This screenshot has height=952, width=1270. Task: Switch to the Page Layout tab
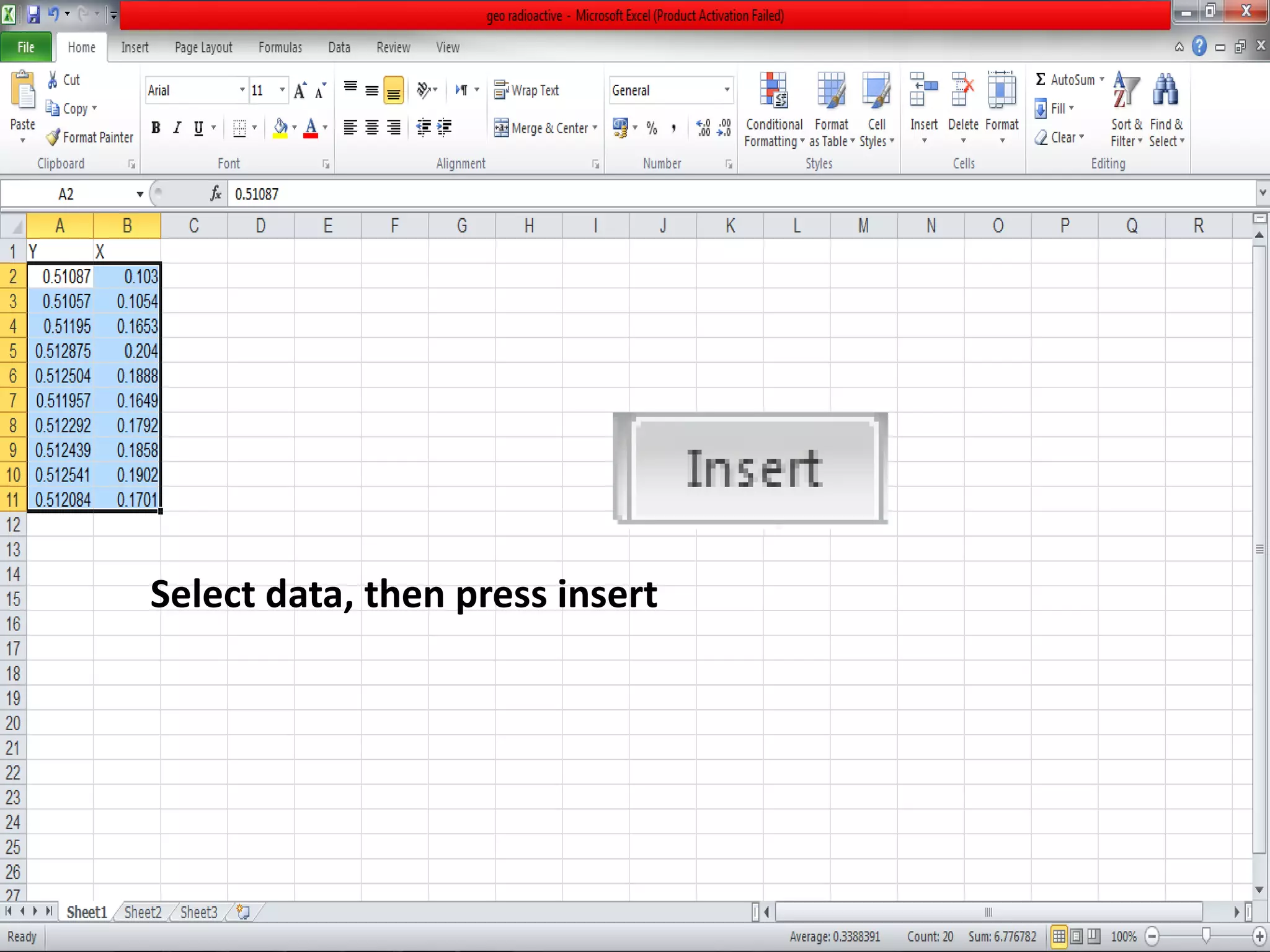point(203,47)
